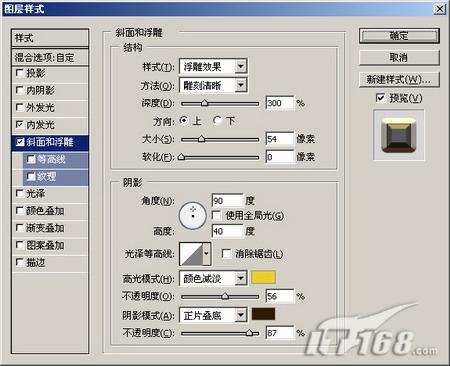Click the highlight 不透明度 slider handle at 56
The height and width of the screenshot is (366, 450).
(225, 296)
